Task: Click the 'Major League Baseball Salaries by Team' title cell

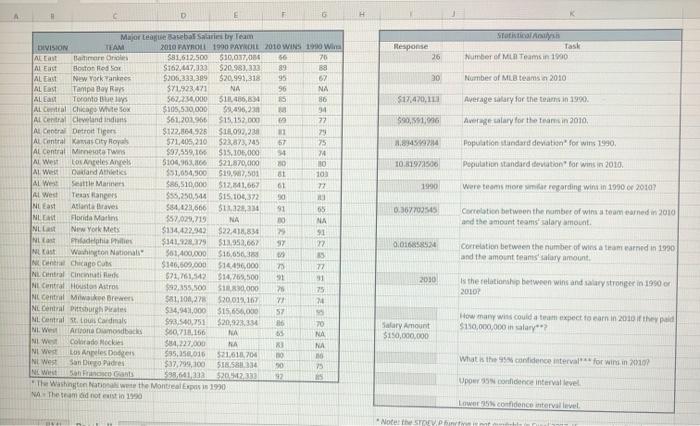Action: pos(187,36)
